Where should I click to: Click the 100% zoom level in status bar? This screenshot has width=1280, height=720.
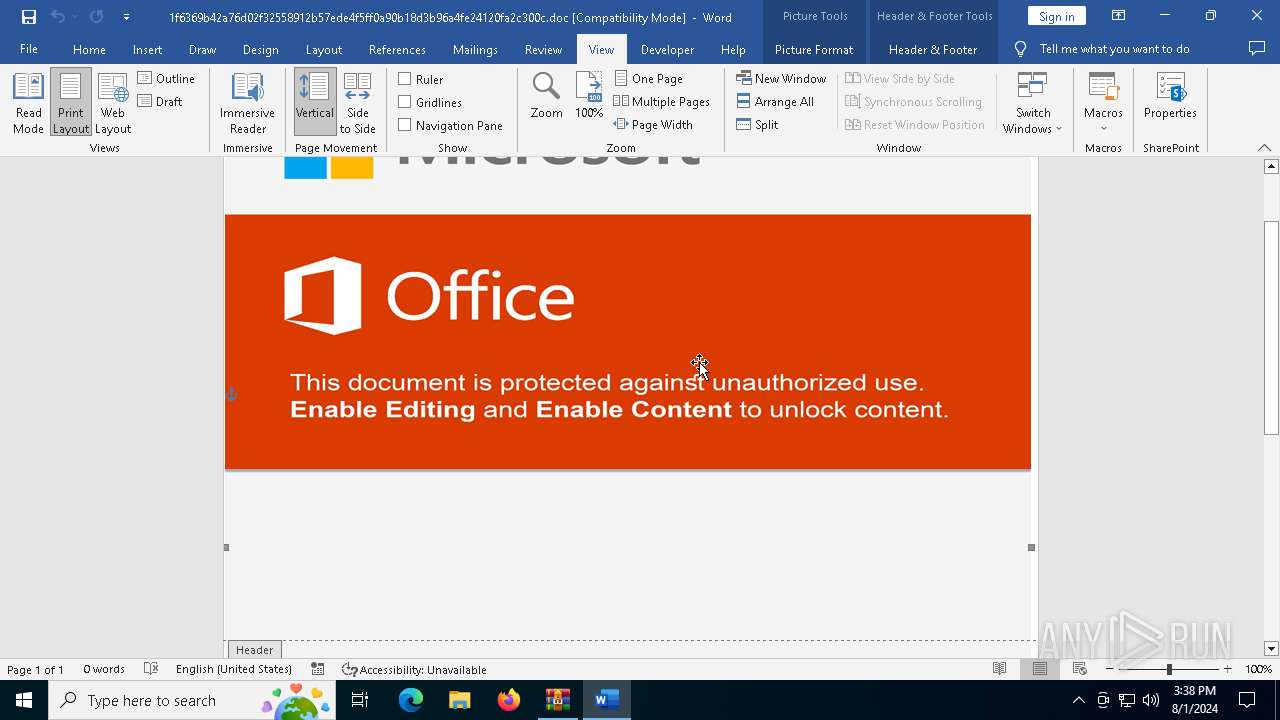coord(1258,669)
